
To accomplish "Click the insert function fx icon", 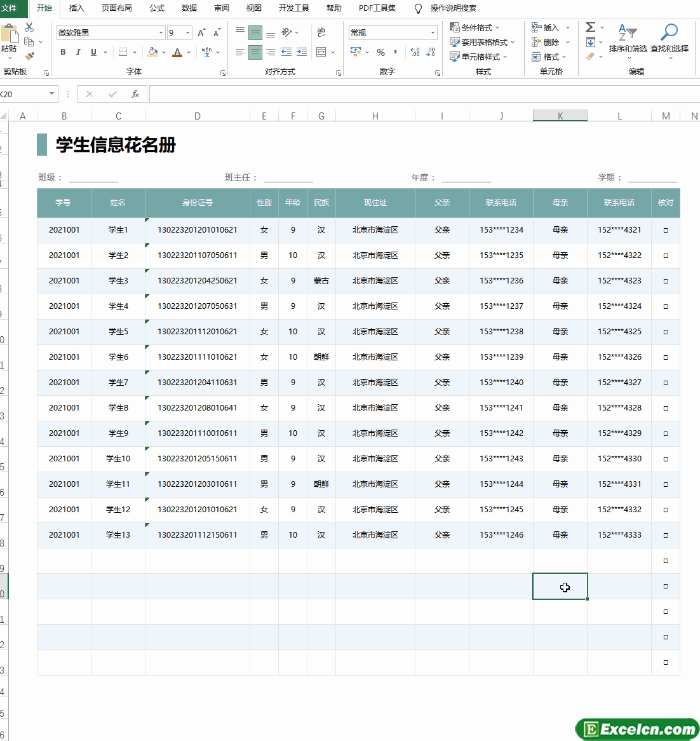I will pyautogui.click(x=135, y=94).
